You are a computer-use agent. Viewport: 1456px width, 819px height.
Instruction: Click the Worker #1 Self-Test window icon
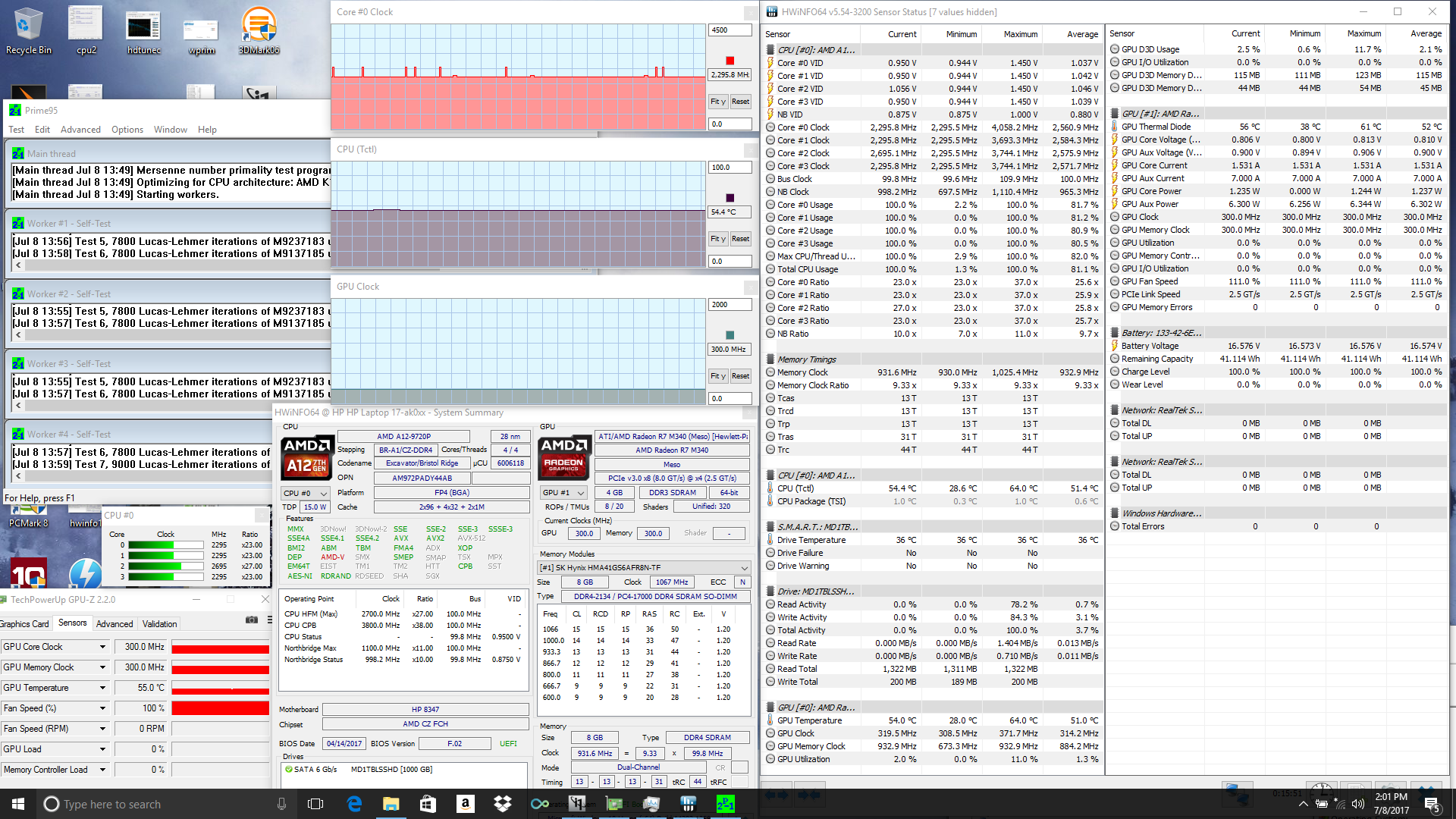click(x=18, y=223)
